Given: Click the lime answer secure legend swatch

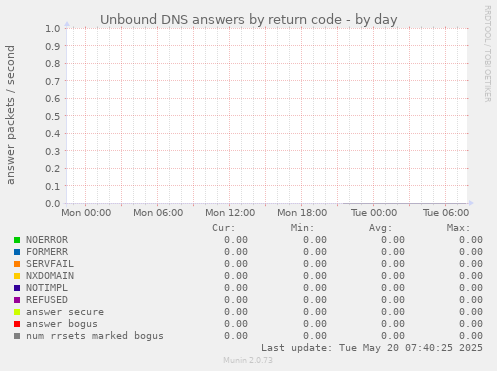Looking at the screenshot, I should click(x=17, y=312).
